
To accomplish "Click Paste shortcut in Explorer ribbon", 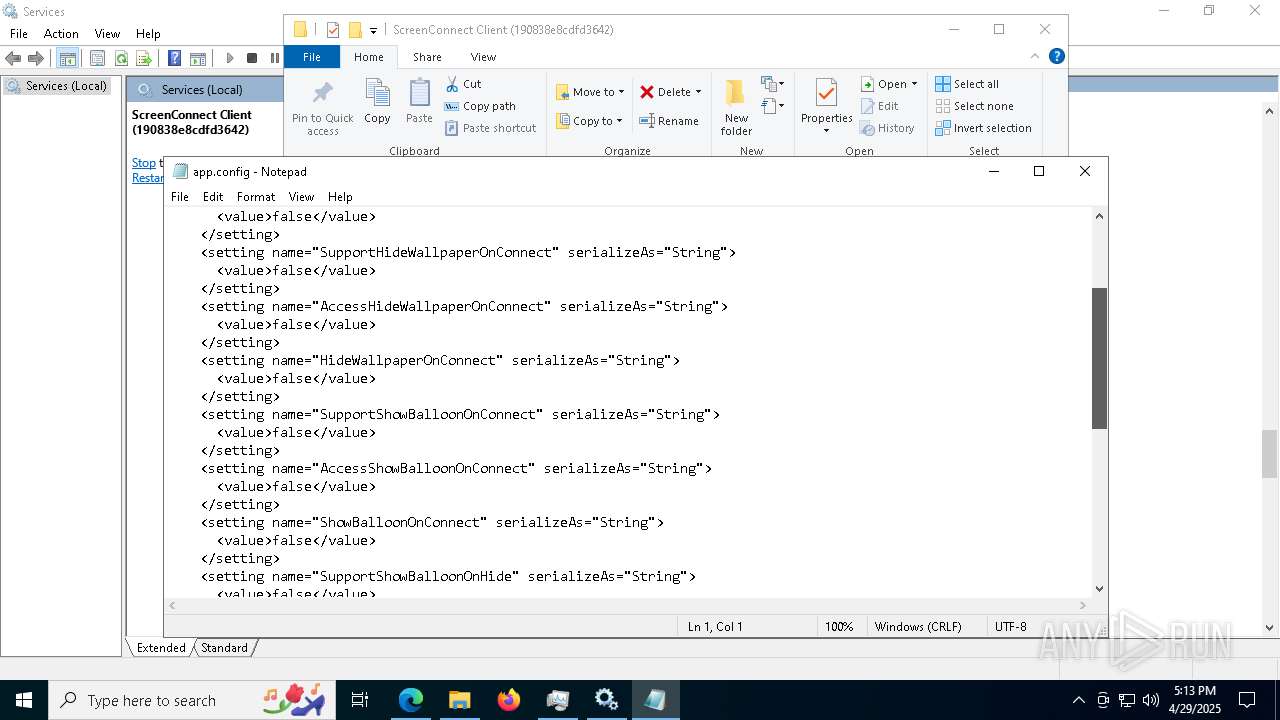I will click(490, 128).
